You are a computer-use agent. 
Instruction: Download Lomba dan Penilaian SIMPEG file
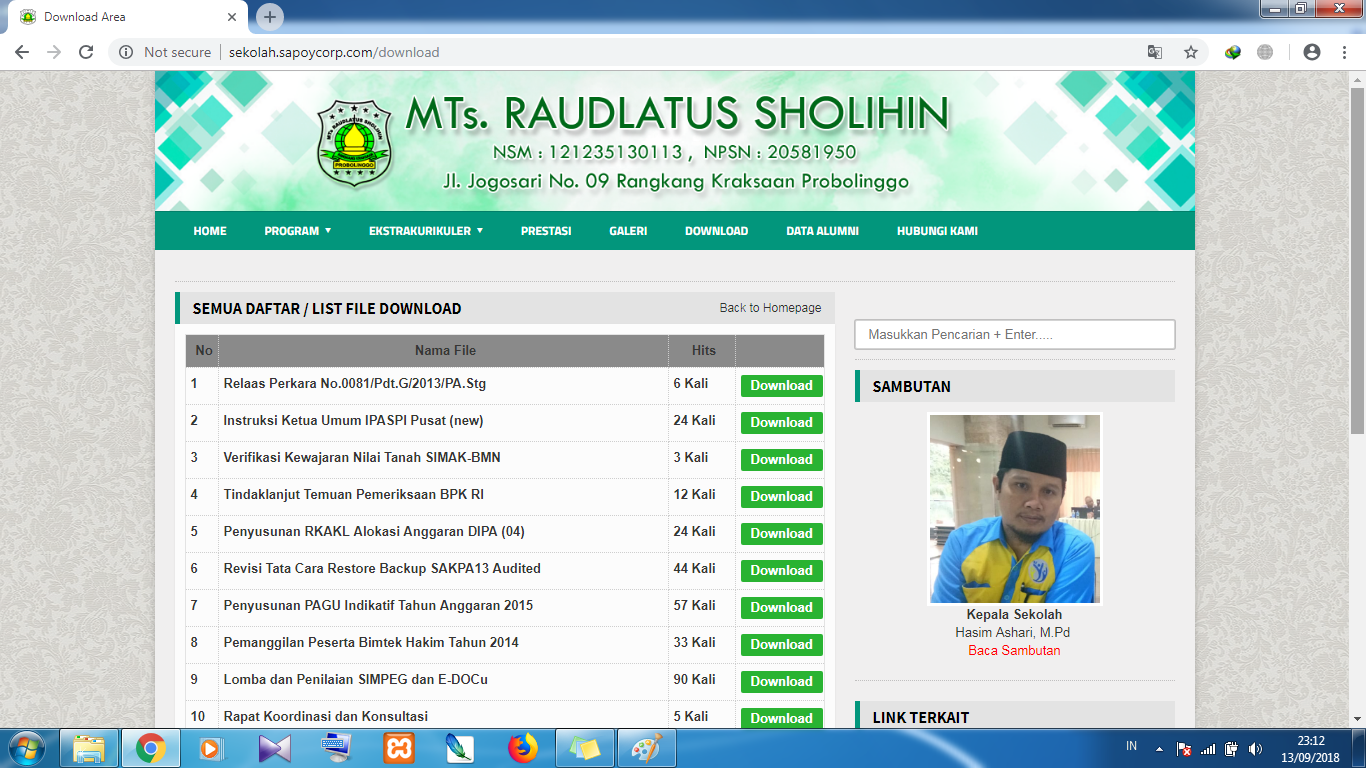point(782,681)
